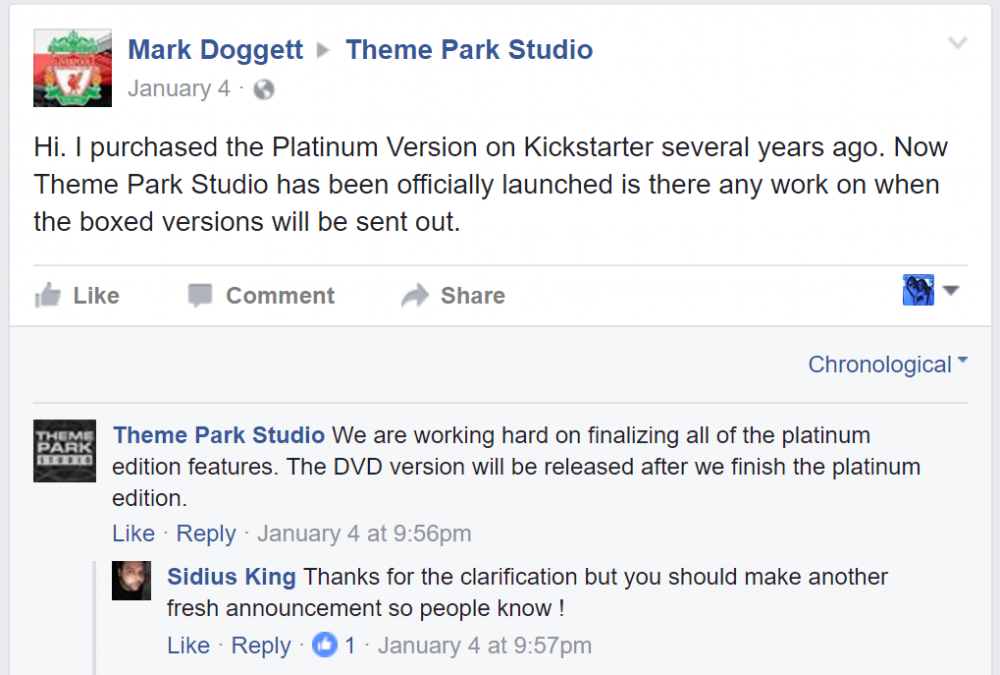1000x675 pixels.
Task: Open Theme Park Studio page link in post header
Action: [x=469, y=50]
